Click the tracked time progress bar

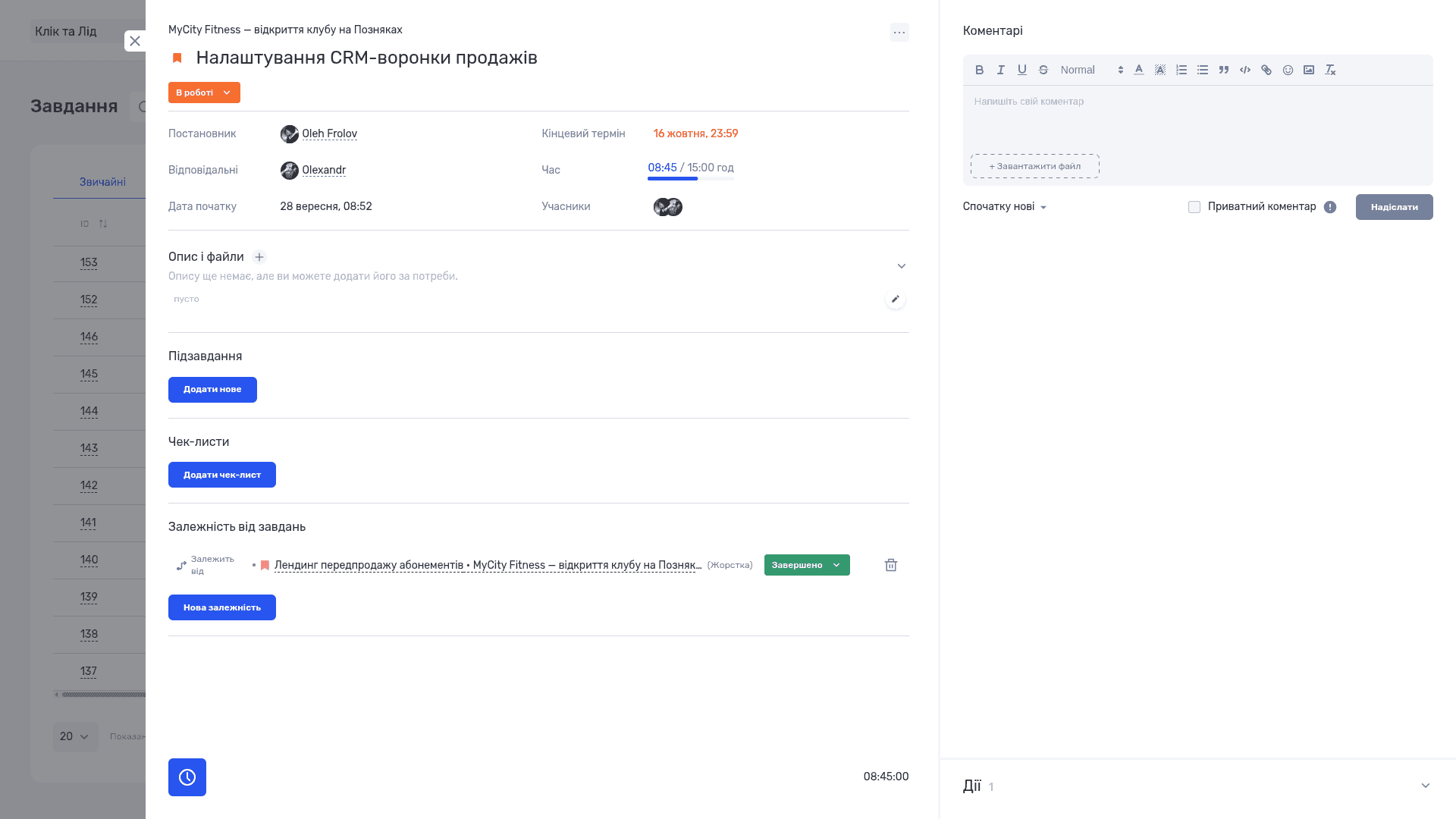[690, 178]
